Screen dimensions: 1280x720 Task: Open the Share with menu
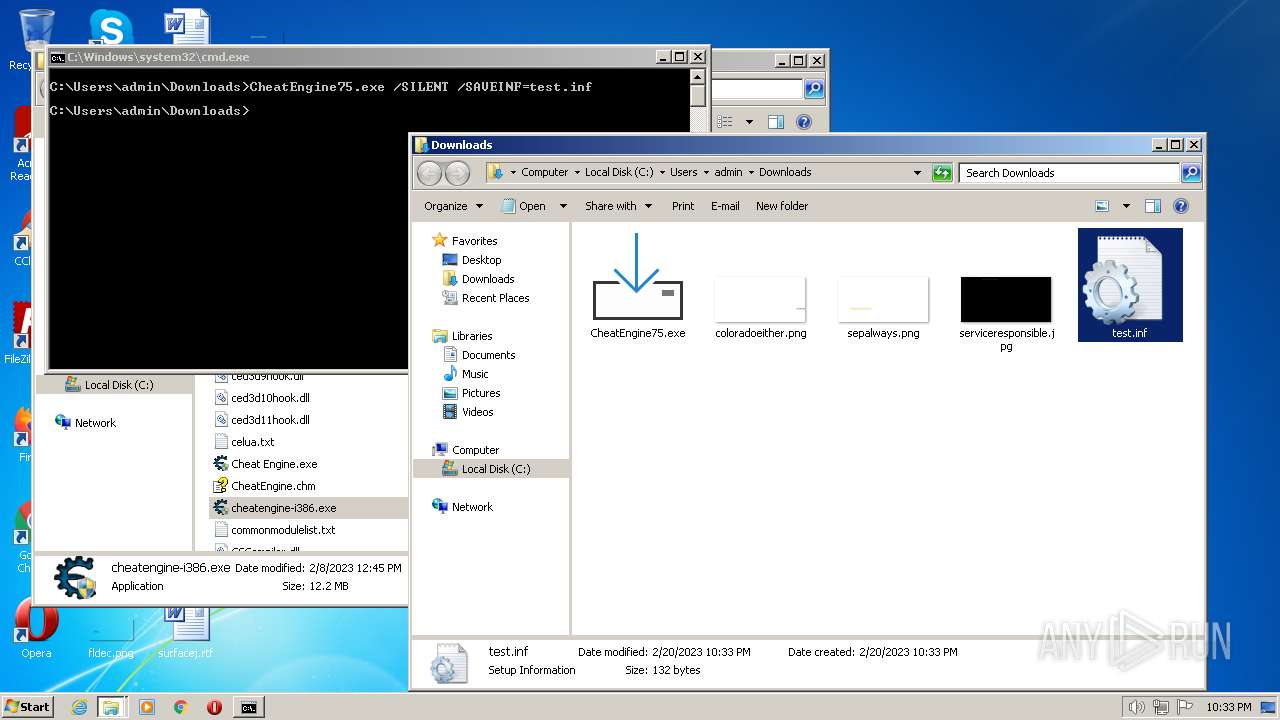click(618, 206)
